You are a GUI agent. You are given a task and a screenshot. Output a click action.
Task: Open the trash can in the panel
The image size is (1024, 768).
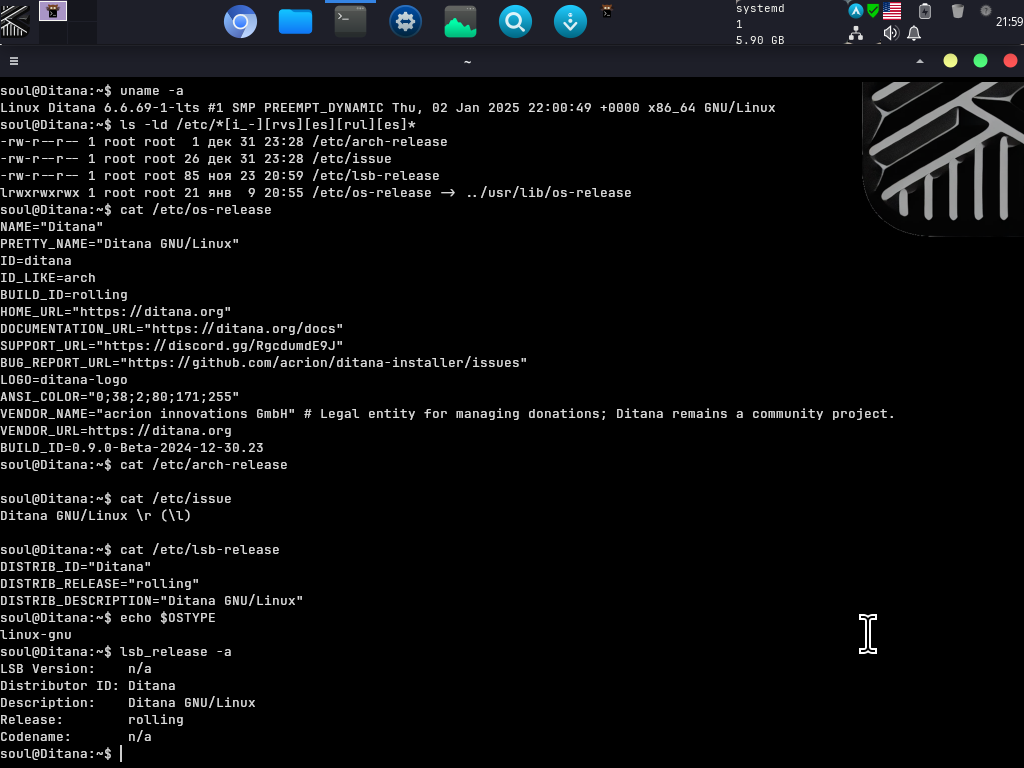[957, 10]
